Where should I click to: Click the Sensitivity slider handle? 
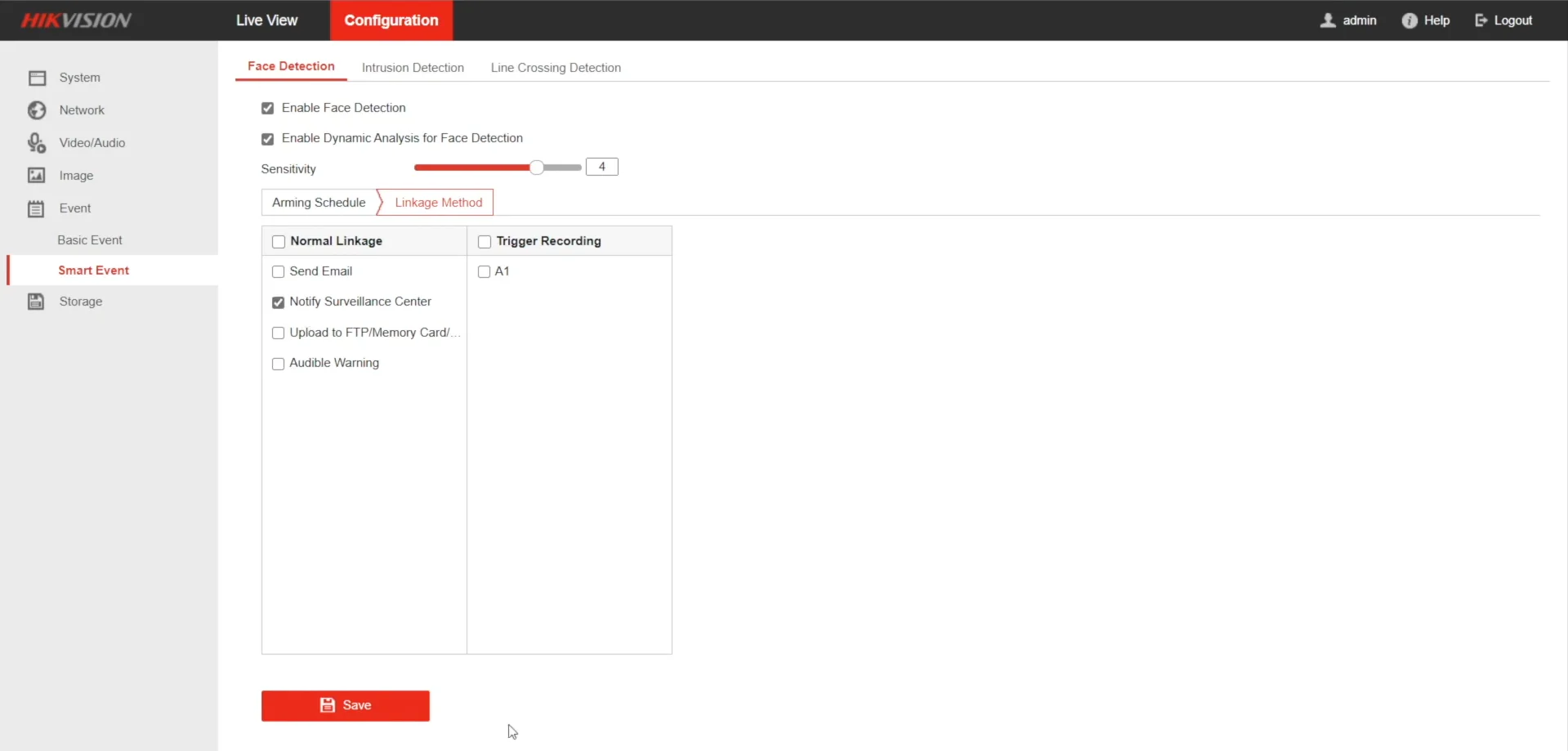tap(537, 168)
